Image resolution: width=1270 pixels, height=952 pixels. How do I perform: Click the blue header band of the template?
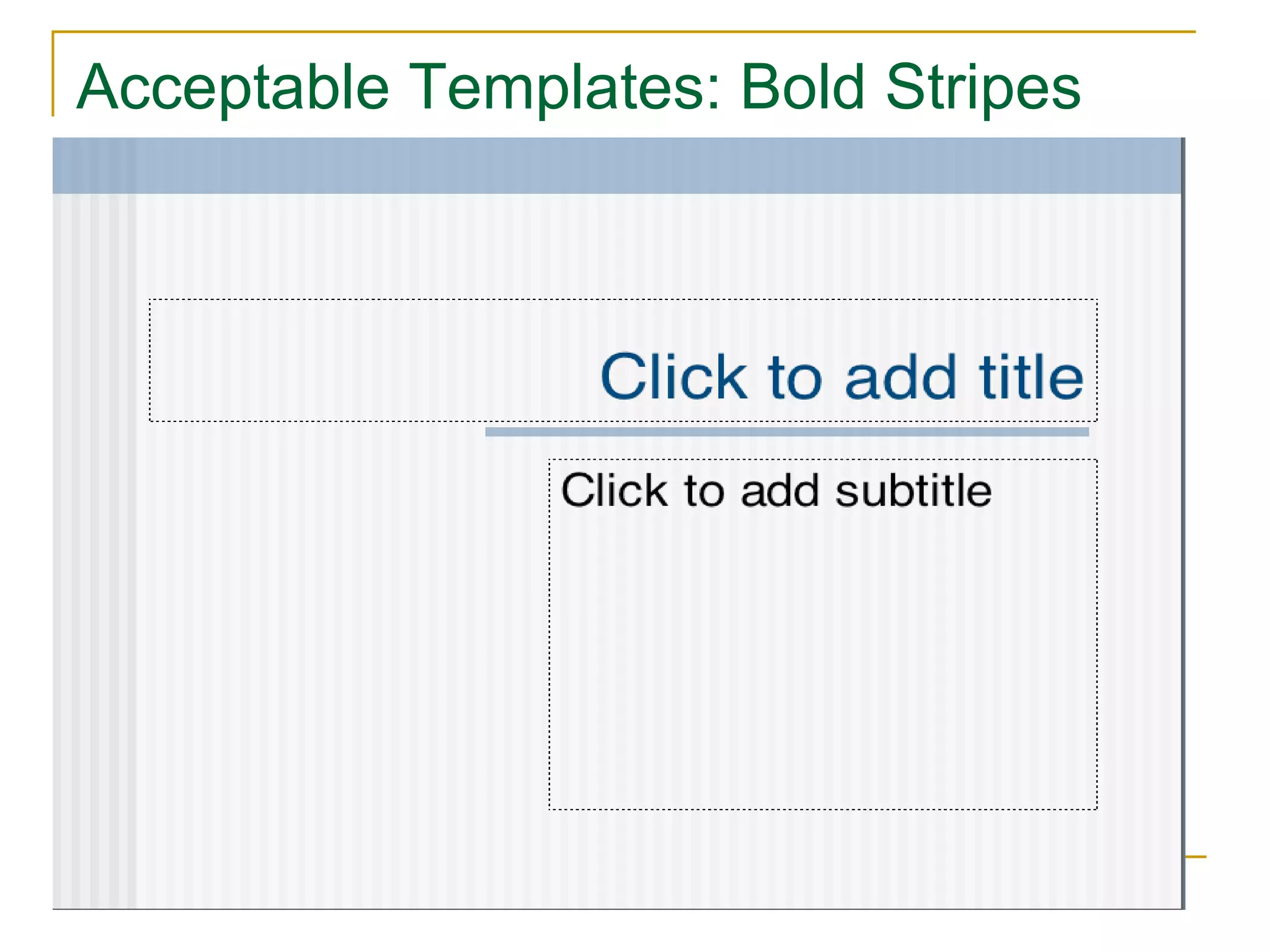(x=617, y=165)
